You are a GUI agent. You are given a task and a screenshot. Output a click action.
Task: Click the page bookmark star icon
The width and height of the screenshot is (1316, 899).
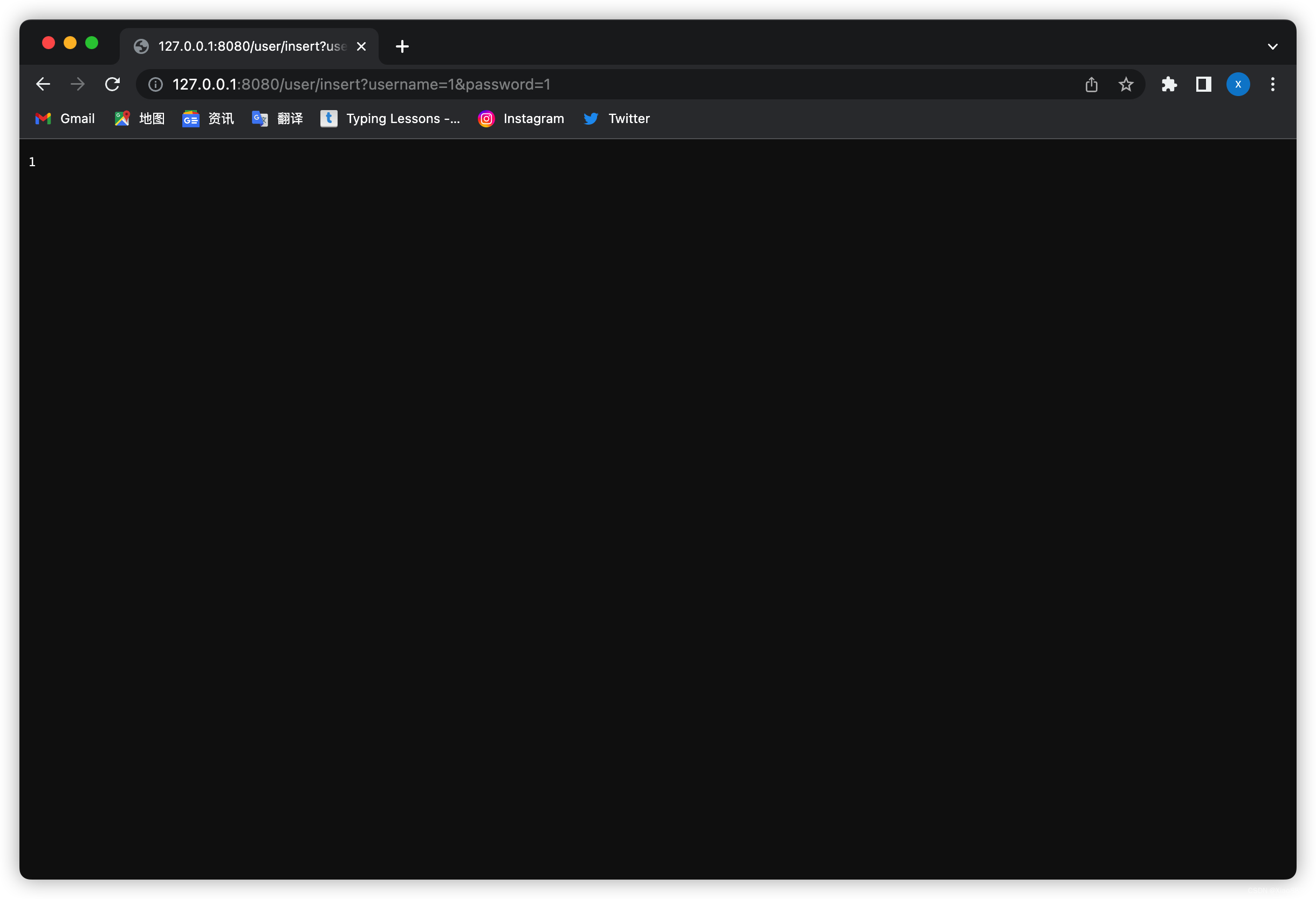coord(1126,84)
